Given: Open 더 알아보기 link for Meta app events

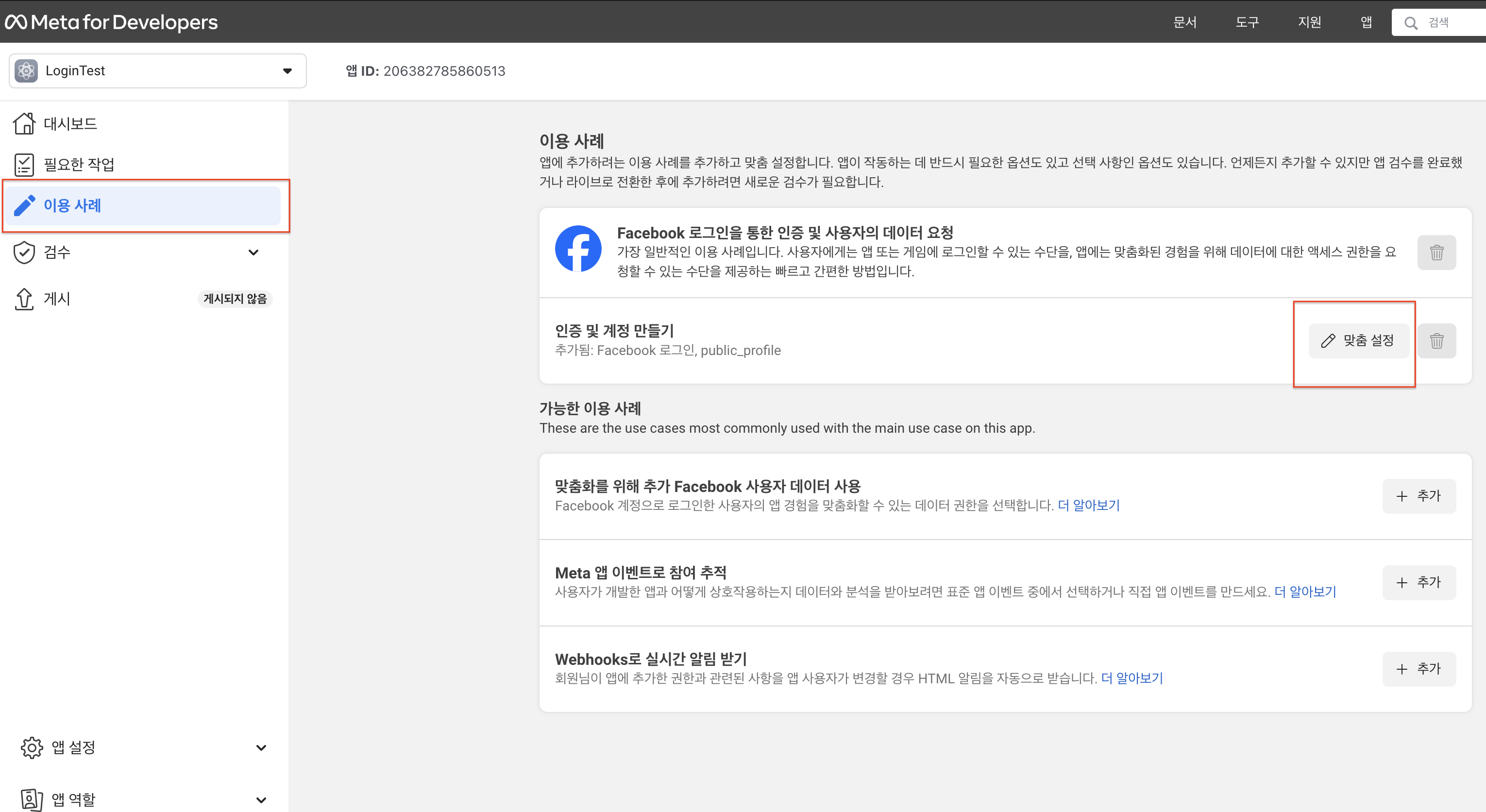Looking at the screenshot, I should coord(1305,591).
